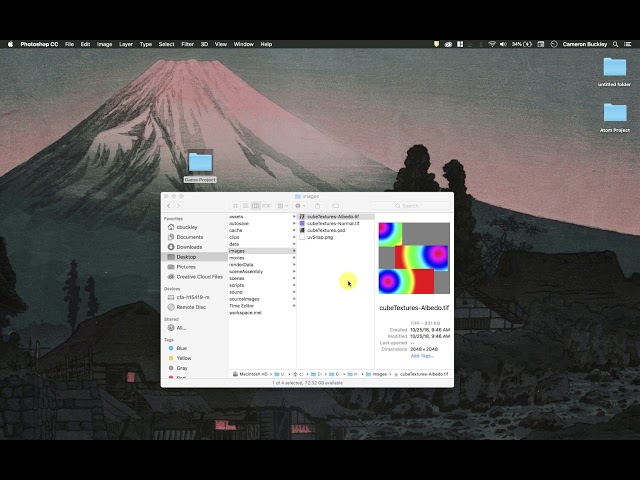Select cubeTextures.psd file
640x480 pixels.
pos(336,230)
